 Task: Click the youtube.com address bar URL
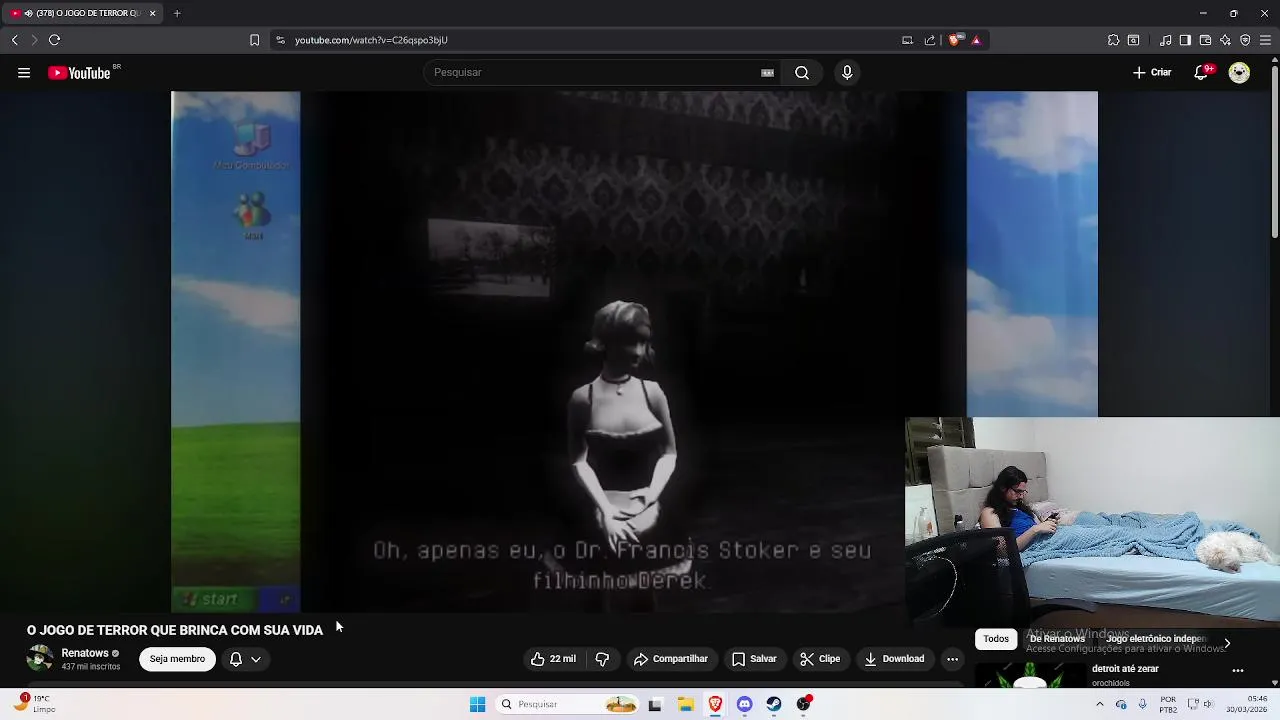(x=371, y=40)
